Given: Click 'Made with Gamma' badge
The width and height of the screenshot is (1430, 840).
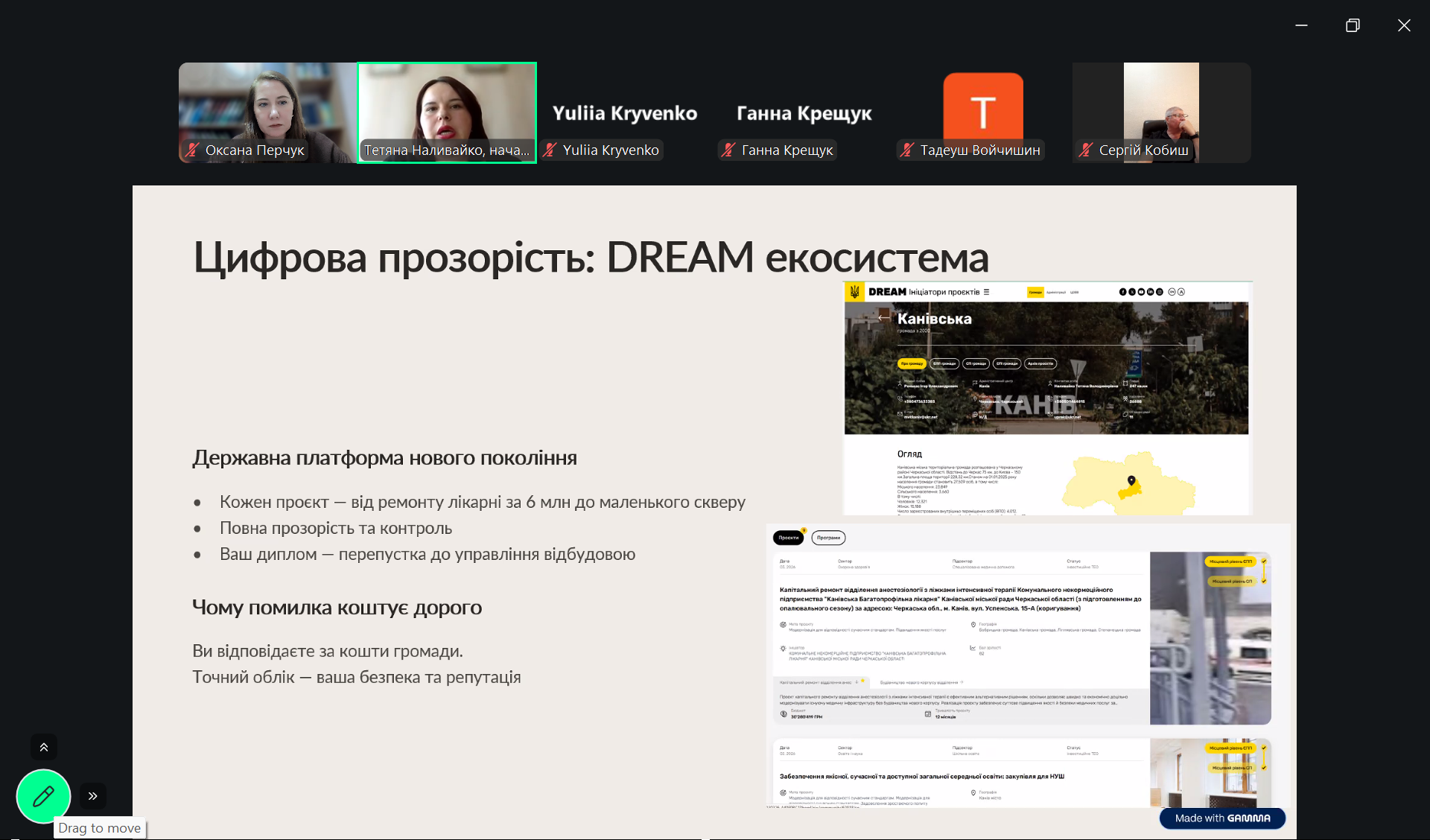Looking at the screenshot, I should 1222,818.
